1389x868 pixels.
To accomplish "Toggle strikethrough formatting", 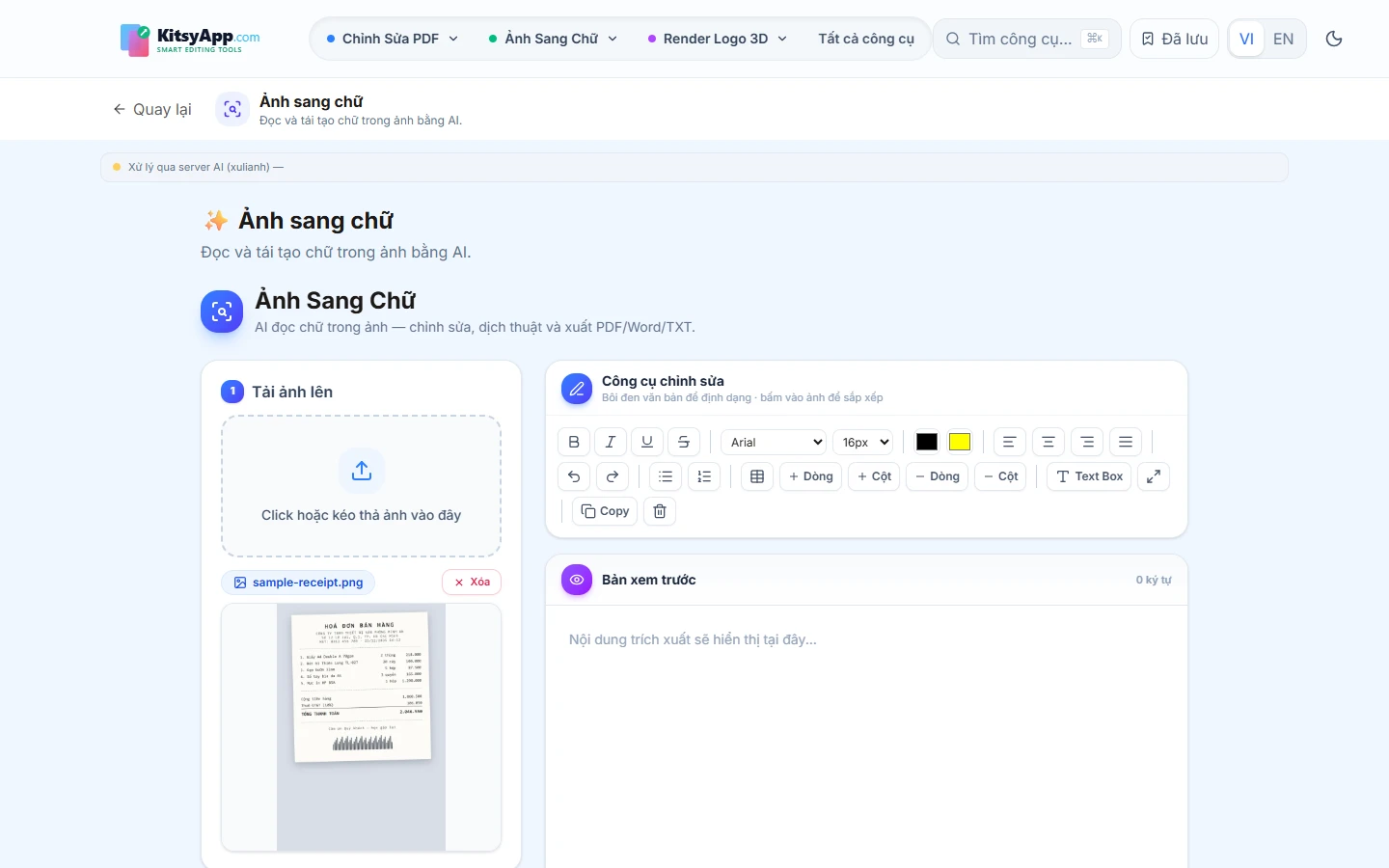I will 684,442.
